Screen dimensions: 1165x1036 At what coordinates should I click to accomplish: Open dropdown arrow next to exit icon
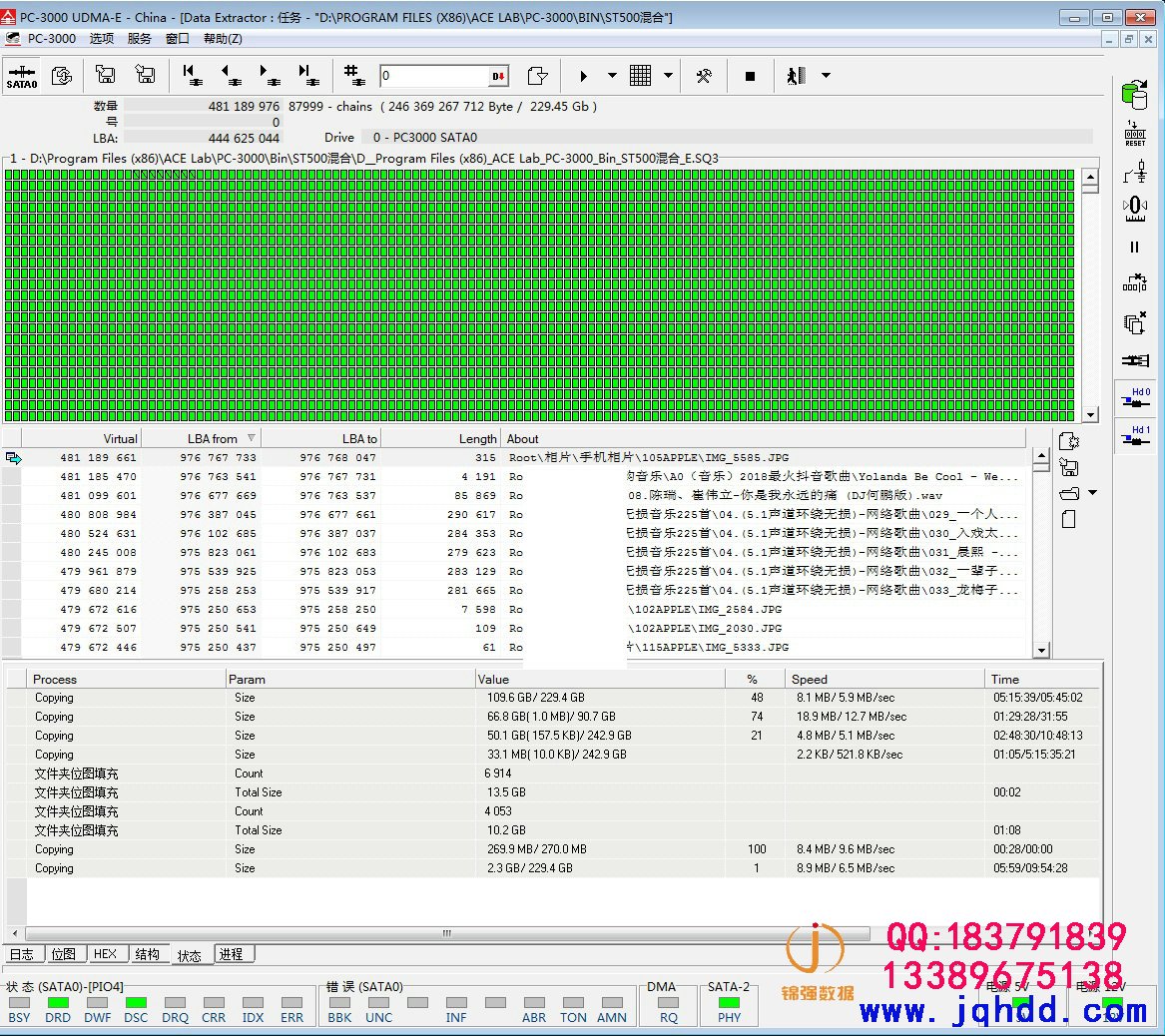point(826,76)
